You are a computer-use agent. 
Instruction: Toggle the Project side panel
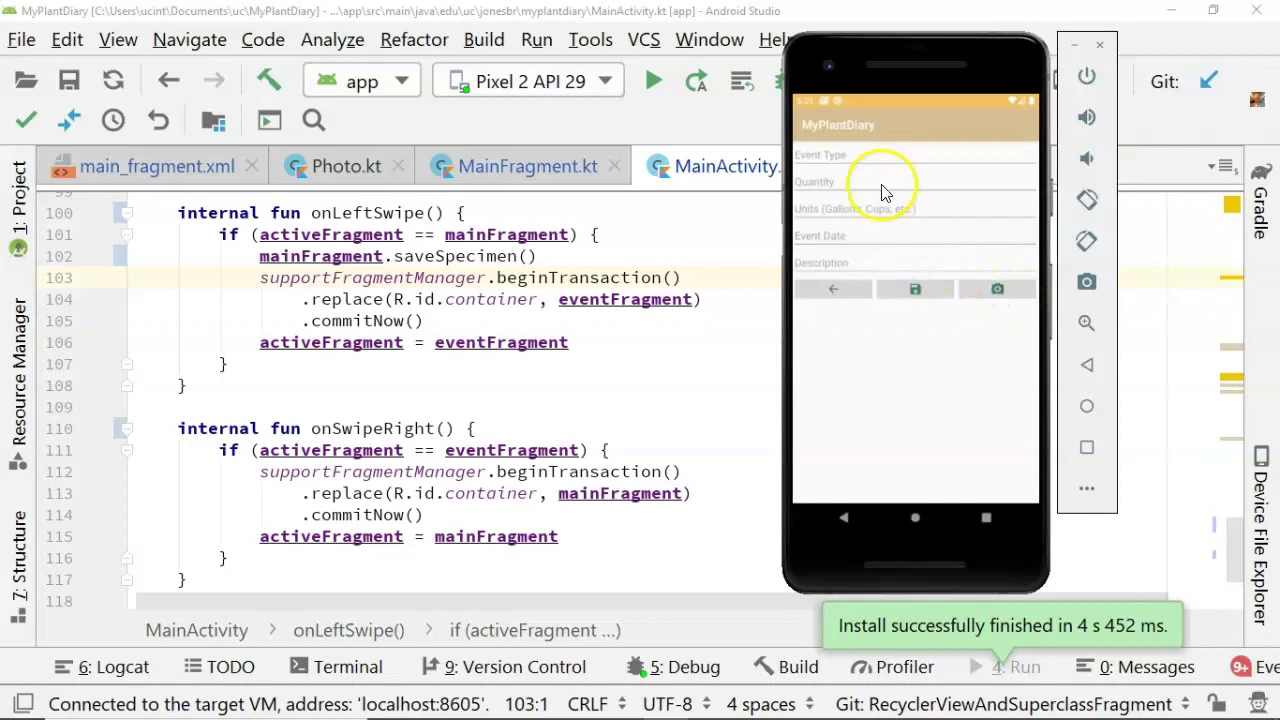(19, 209)
